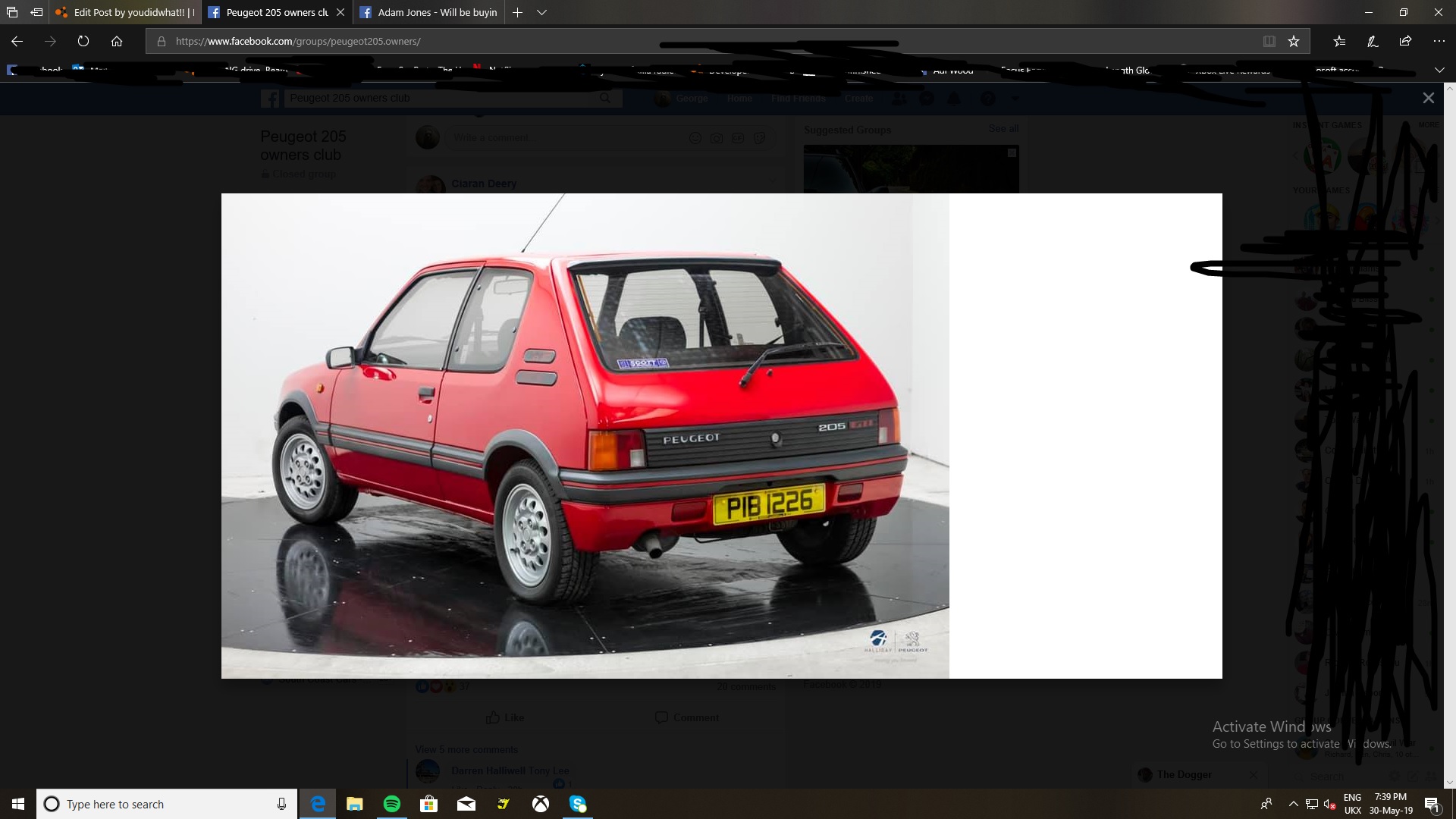Switch to Adam Jones Facebook tab

coord(429,12)
